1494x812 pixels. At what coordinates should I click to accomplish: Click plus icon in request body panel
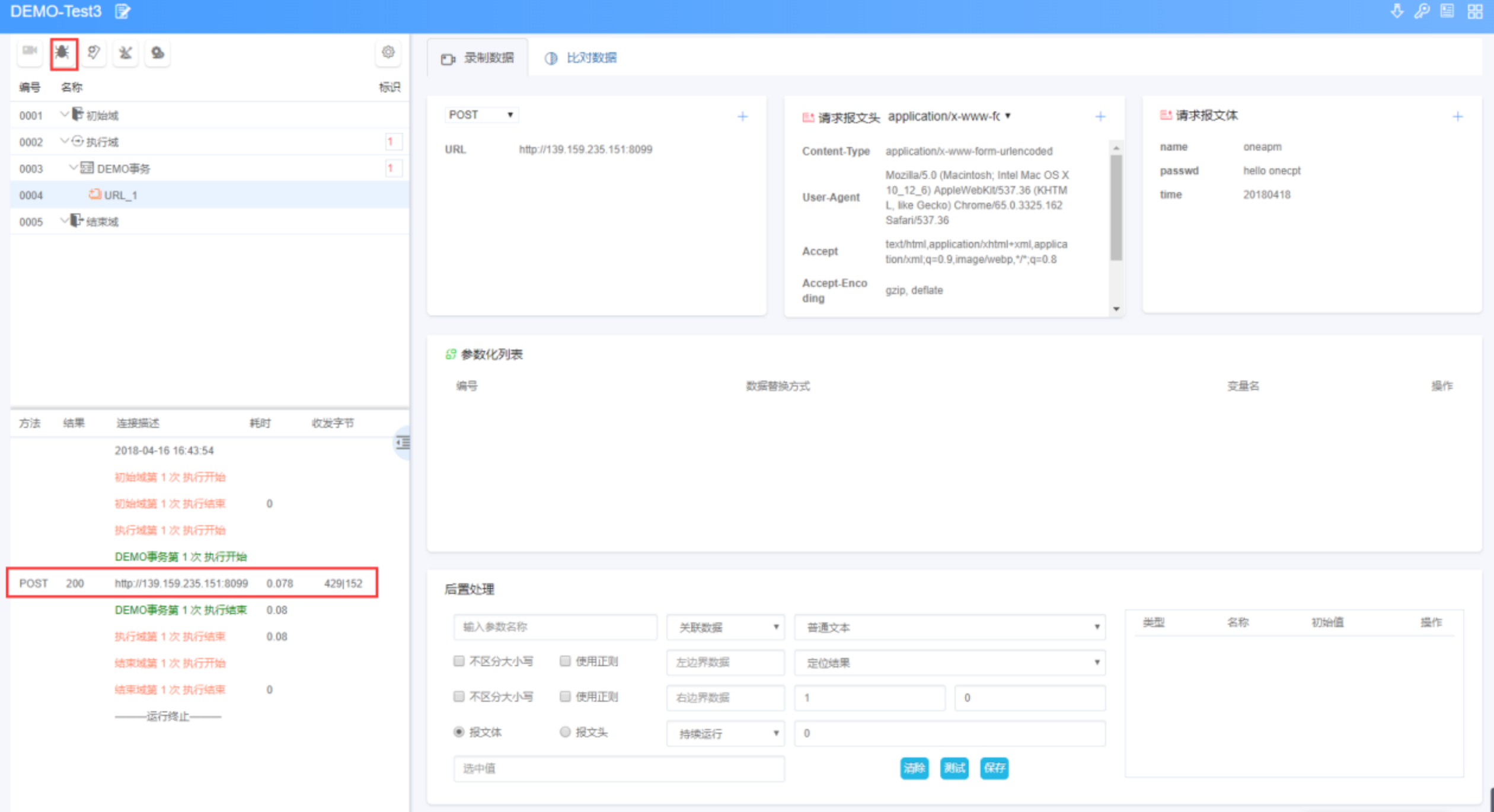pyautogui.click(x=1457, y=116)
